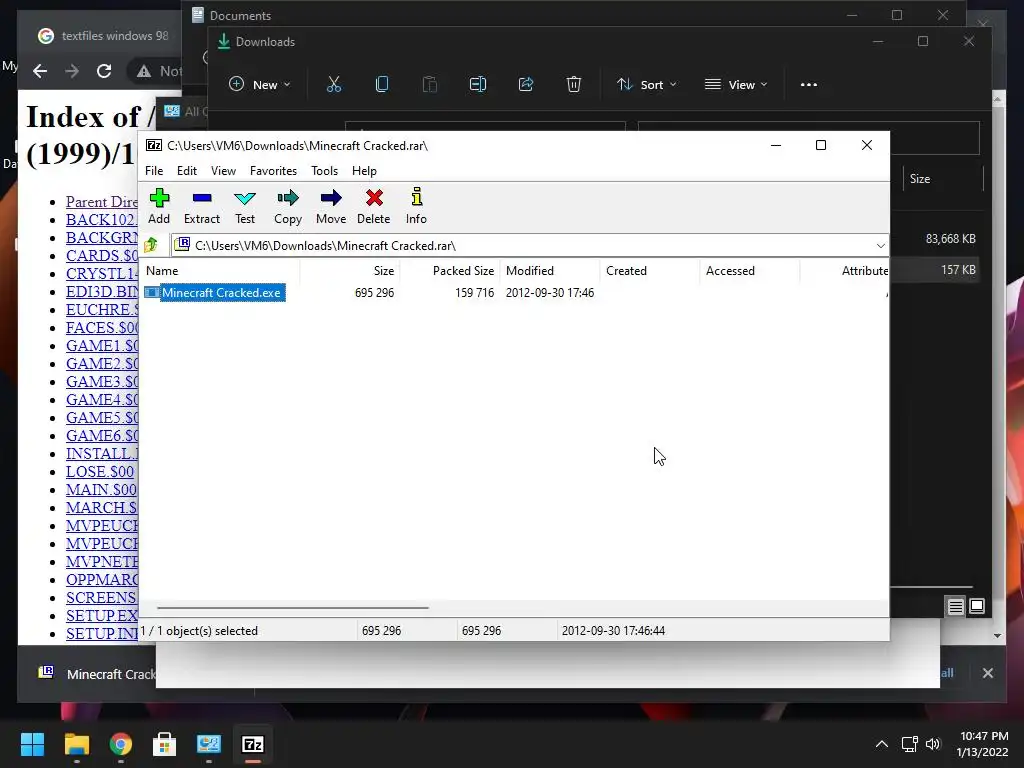Open Microsoft Store from taskbar

click(x=165, y=744)
